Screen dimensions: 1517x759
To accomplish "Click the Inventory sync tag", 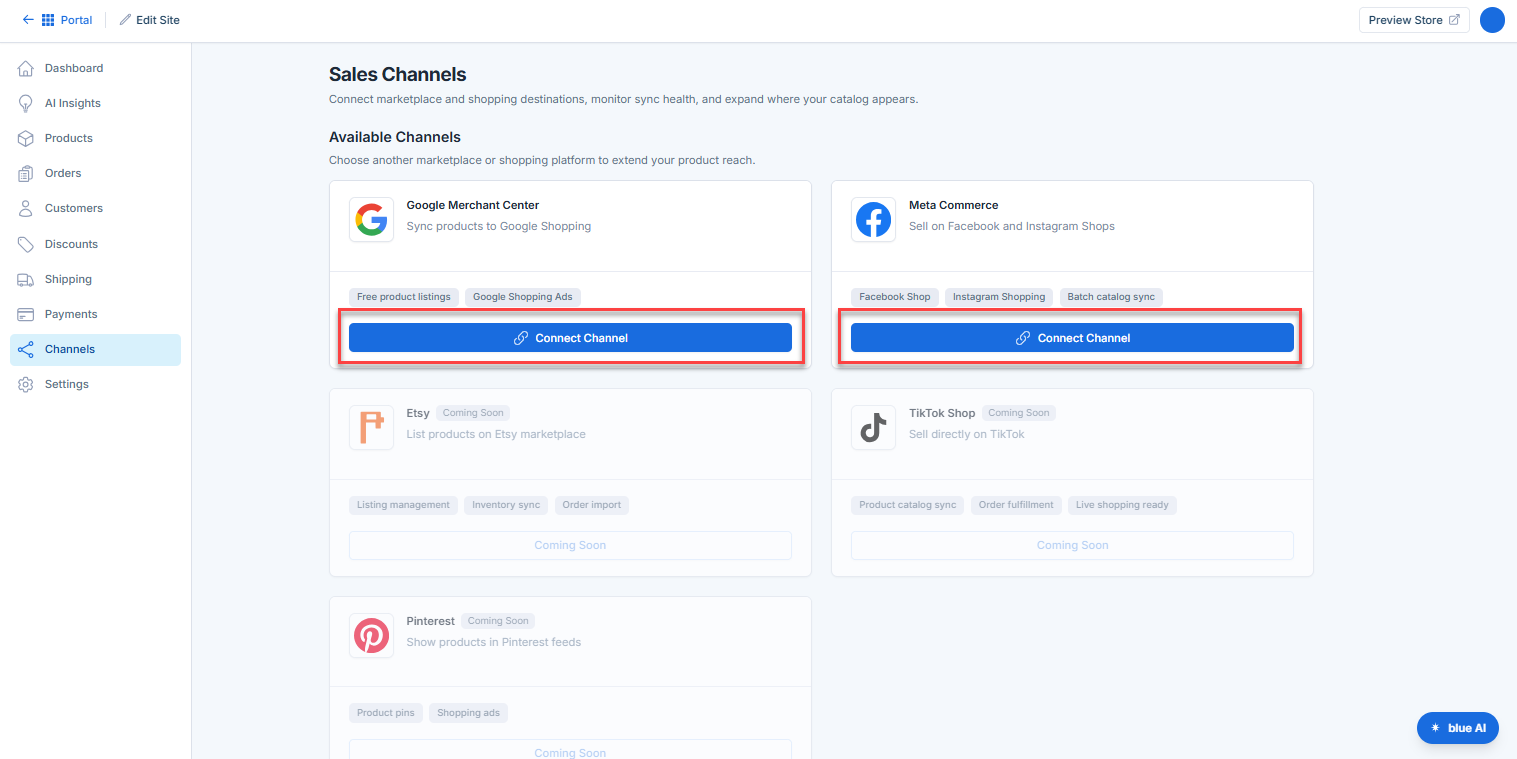I will [506, 505].
